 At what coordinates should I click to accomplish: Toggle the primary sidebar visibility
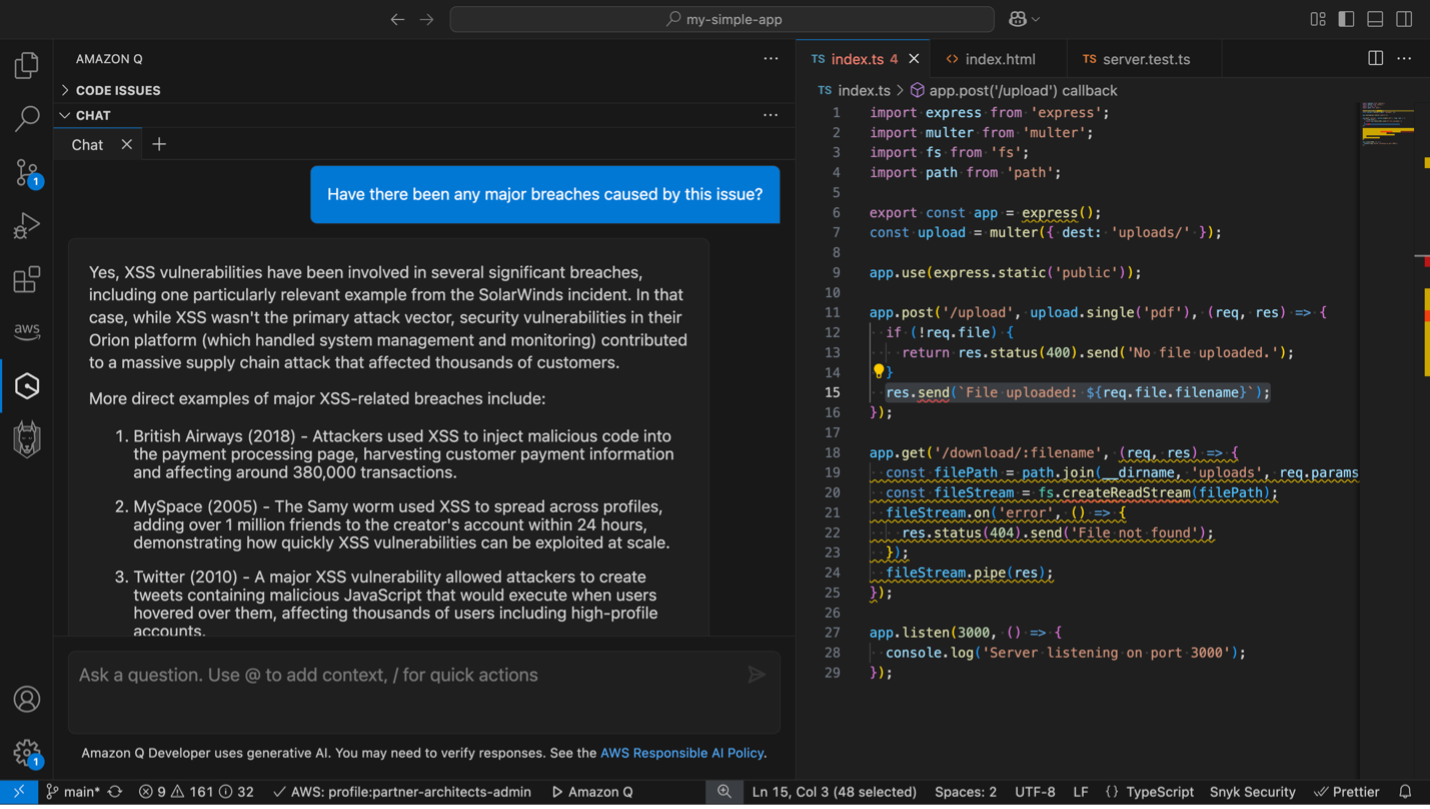(x=1346, y=18)
